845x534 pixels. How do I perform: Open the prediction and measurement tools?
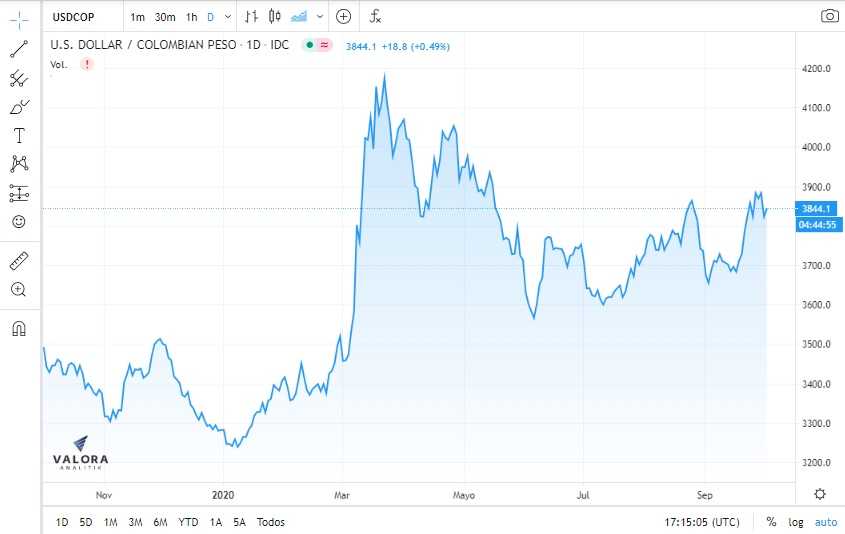coord(19,193)
